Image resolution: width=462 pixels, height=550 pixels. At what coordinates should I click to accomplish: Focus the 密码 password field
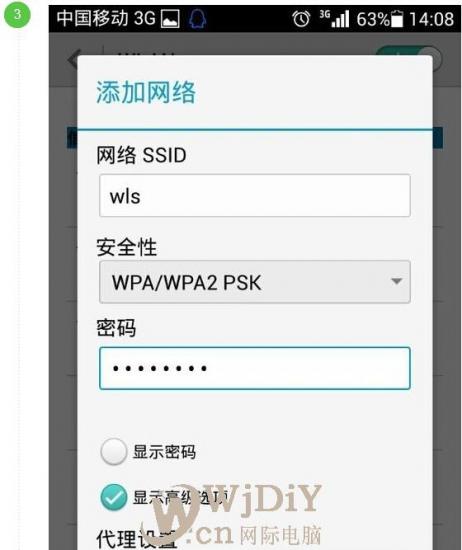click(255, 368)
